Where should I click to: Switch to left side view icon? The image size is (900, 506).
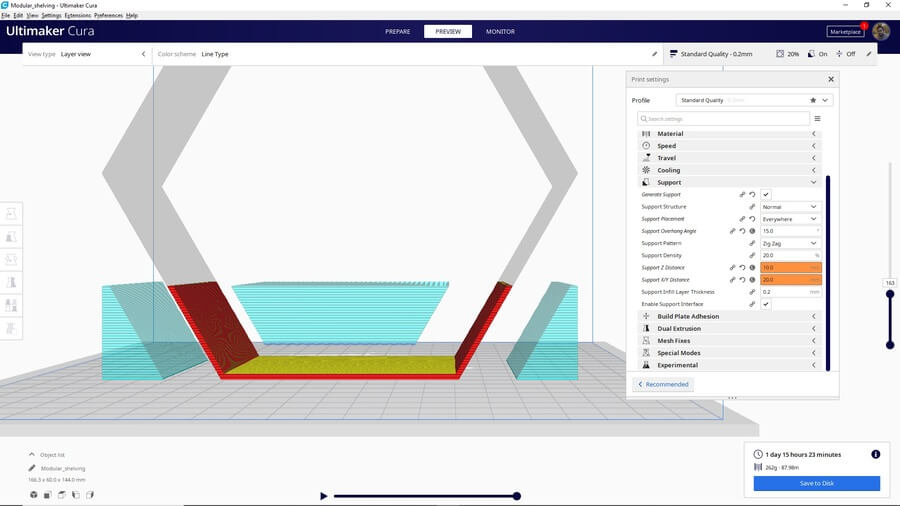pyautogui.click(x=76, y=495)
